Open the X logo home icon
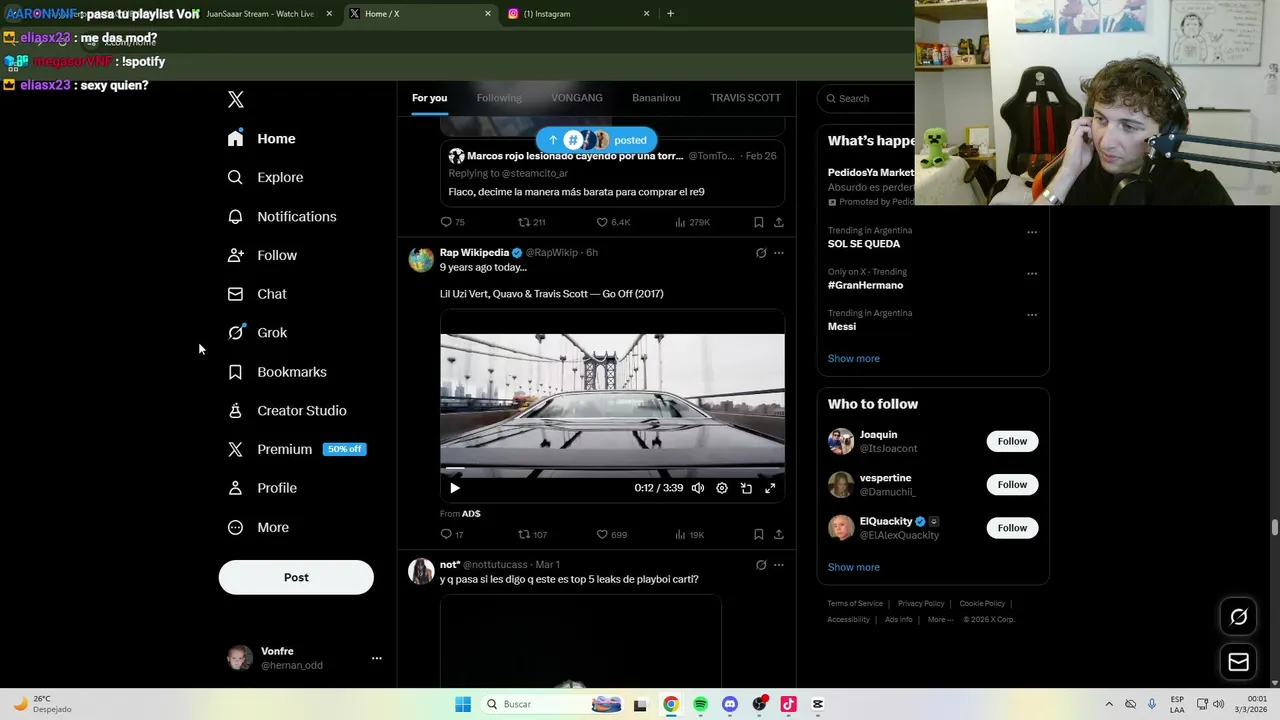The width and height of the screenshot is (1280, 720). point(235,99)
